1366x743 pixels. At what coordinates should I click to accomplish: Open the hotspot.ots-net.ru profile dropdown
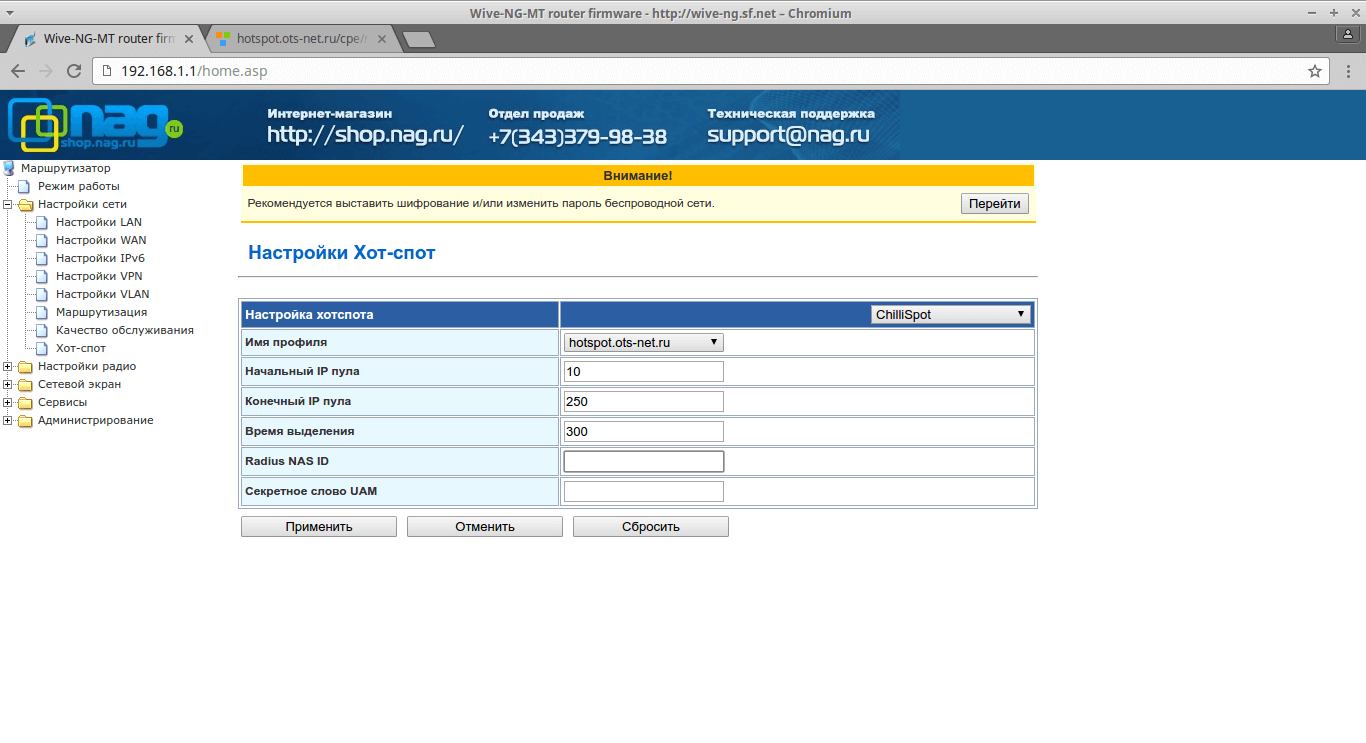tap(643, 342)
